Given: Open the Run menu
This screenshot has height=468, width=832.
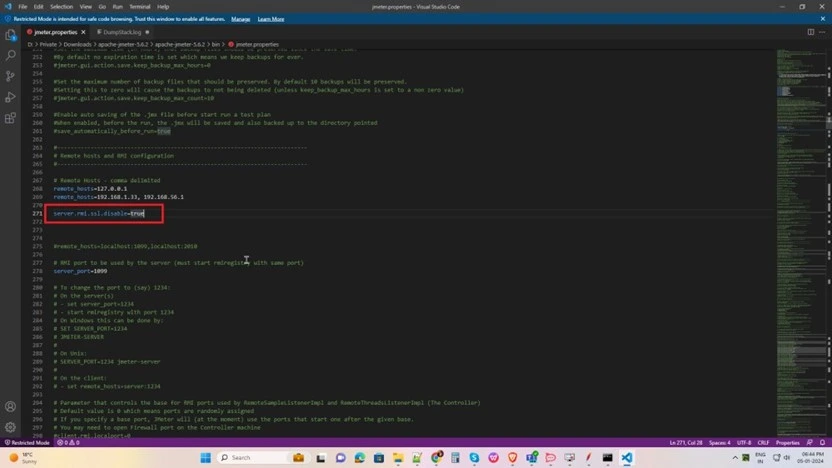Looking at the screenshot, I should pos(117,7).
